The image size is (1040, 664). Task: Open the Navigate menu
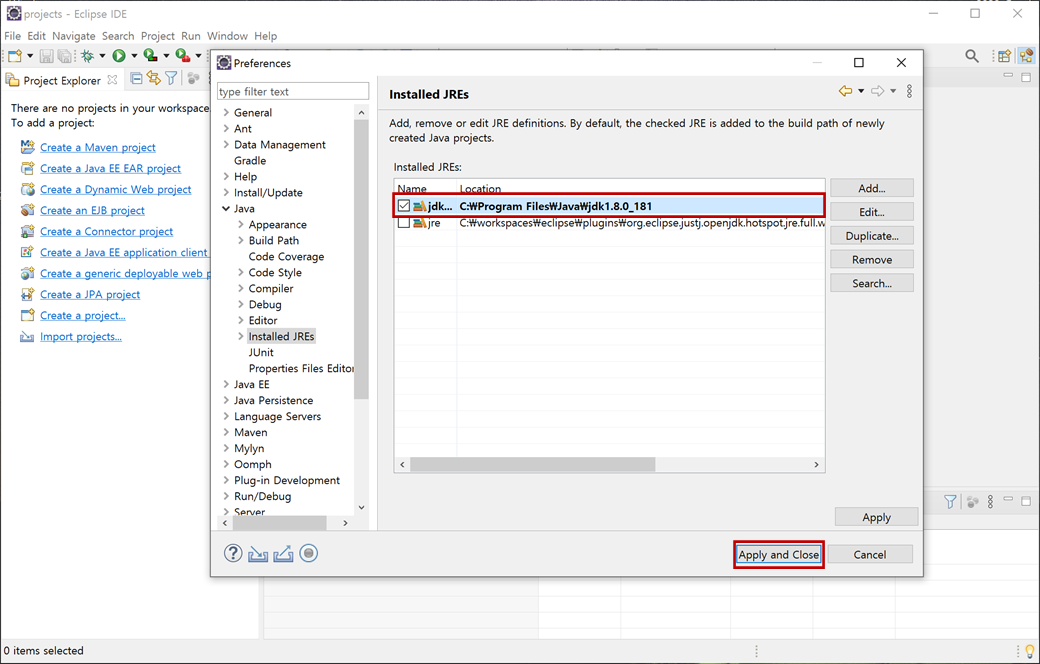74,36
